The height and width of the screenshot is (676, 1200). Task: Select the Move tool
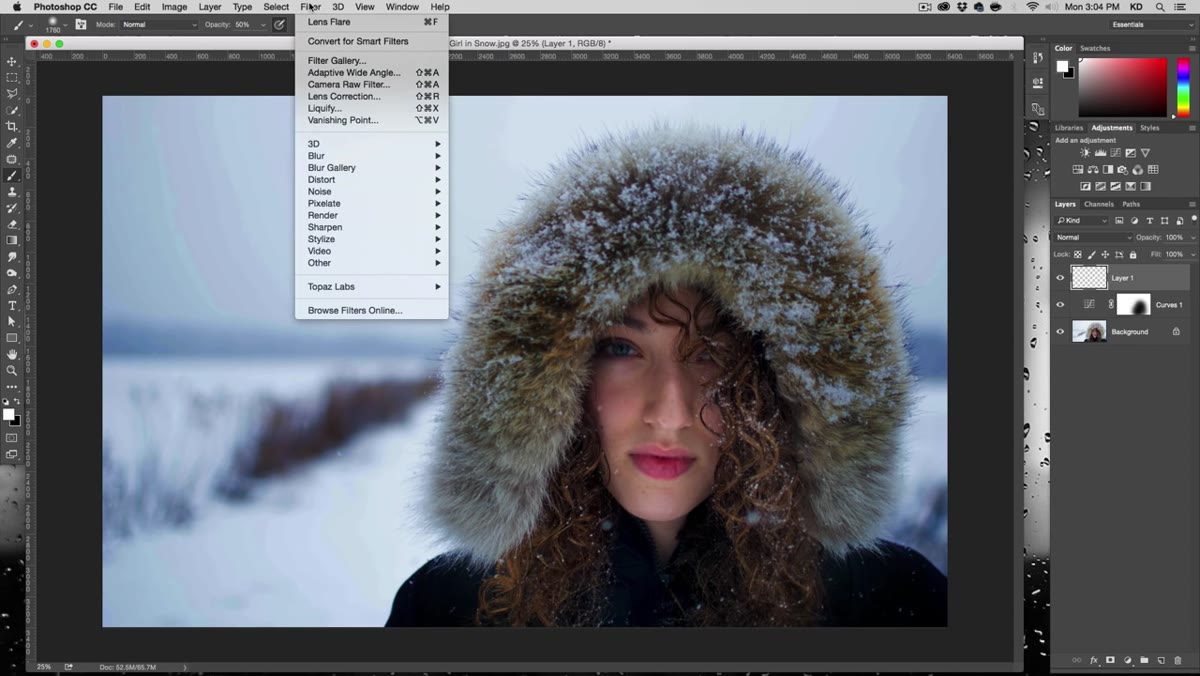pos(12,61)
